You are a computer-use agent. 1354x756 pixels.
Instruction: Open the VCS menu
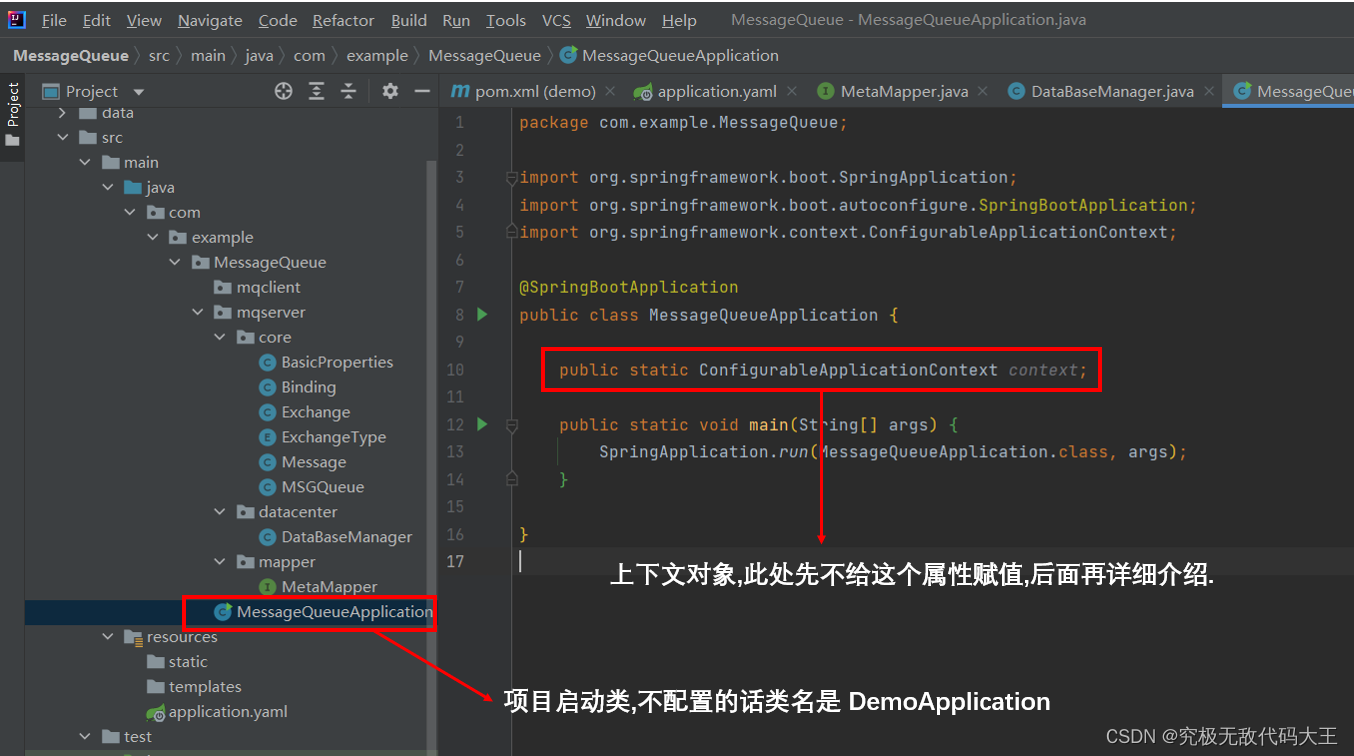click(556, 20)
